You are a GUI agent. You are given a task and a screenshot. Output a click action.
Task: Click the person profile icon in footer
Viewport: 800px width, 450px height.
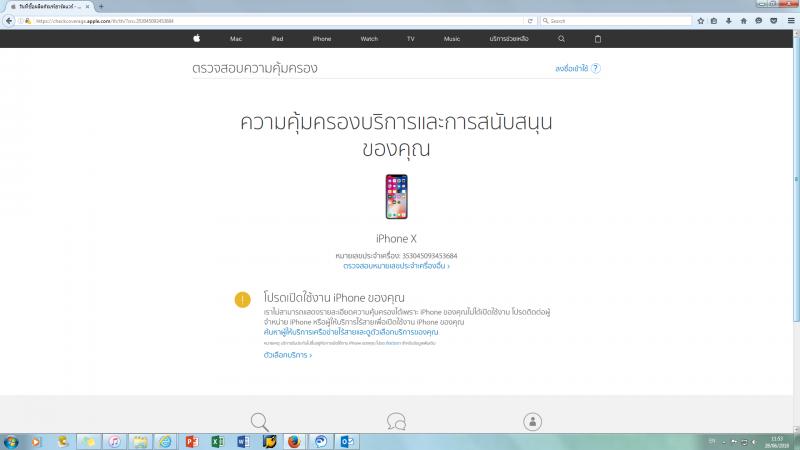pyautogui.click(x=532, y=422)
